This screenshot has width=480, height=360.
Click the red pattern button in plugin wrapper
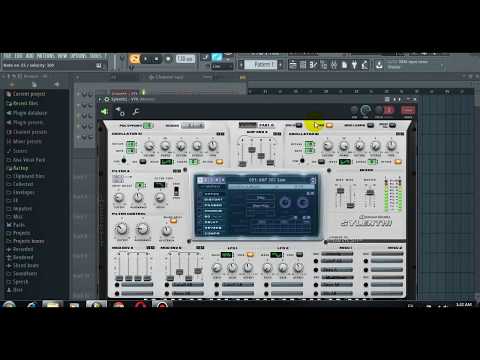click(x=389, y=110)
